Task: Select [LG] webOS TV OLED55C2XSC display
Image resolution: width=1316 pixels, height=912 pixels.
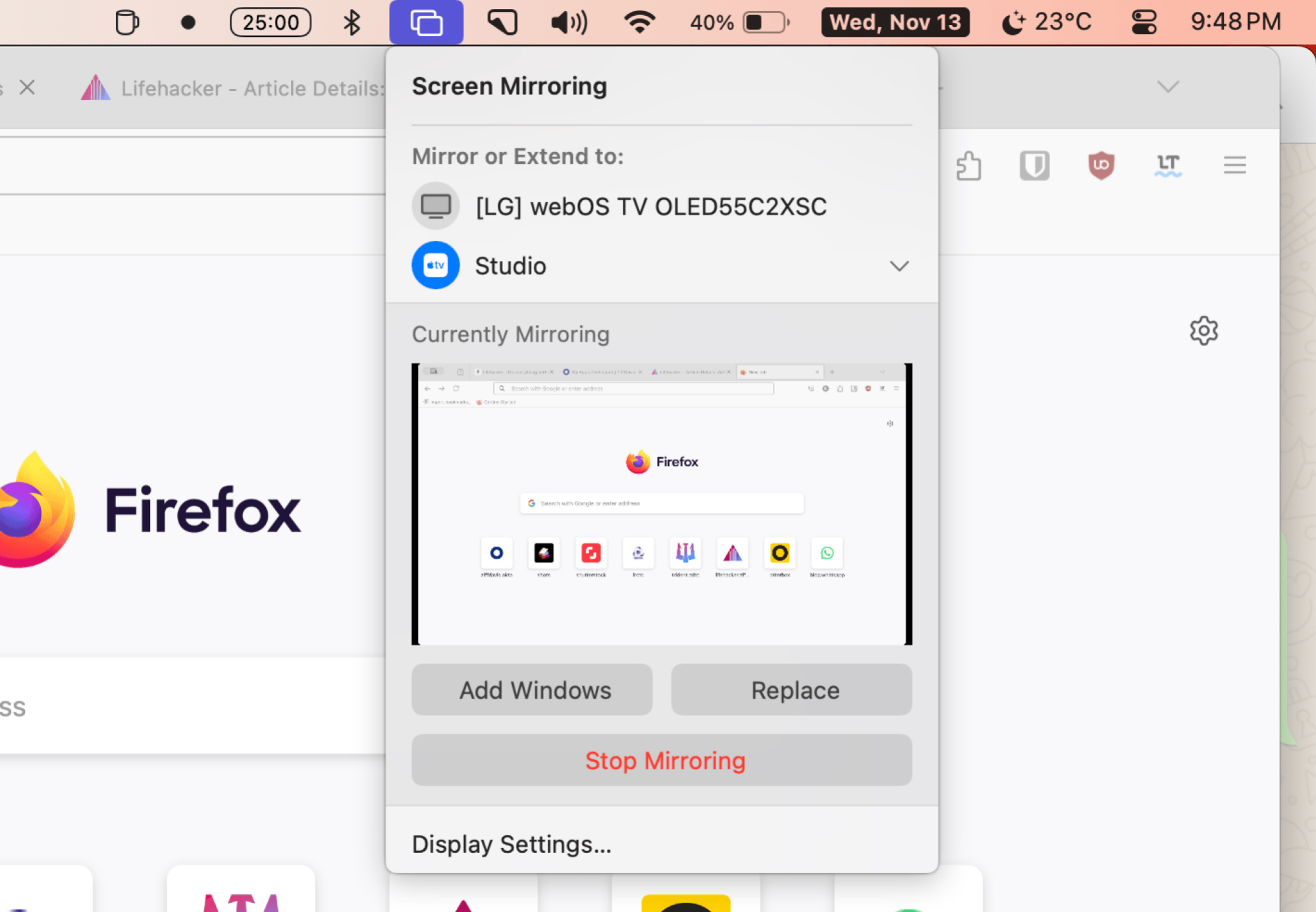Action: point(662,207)
